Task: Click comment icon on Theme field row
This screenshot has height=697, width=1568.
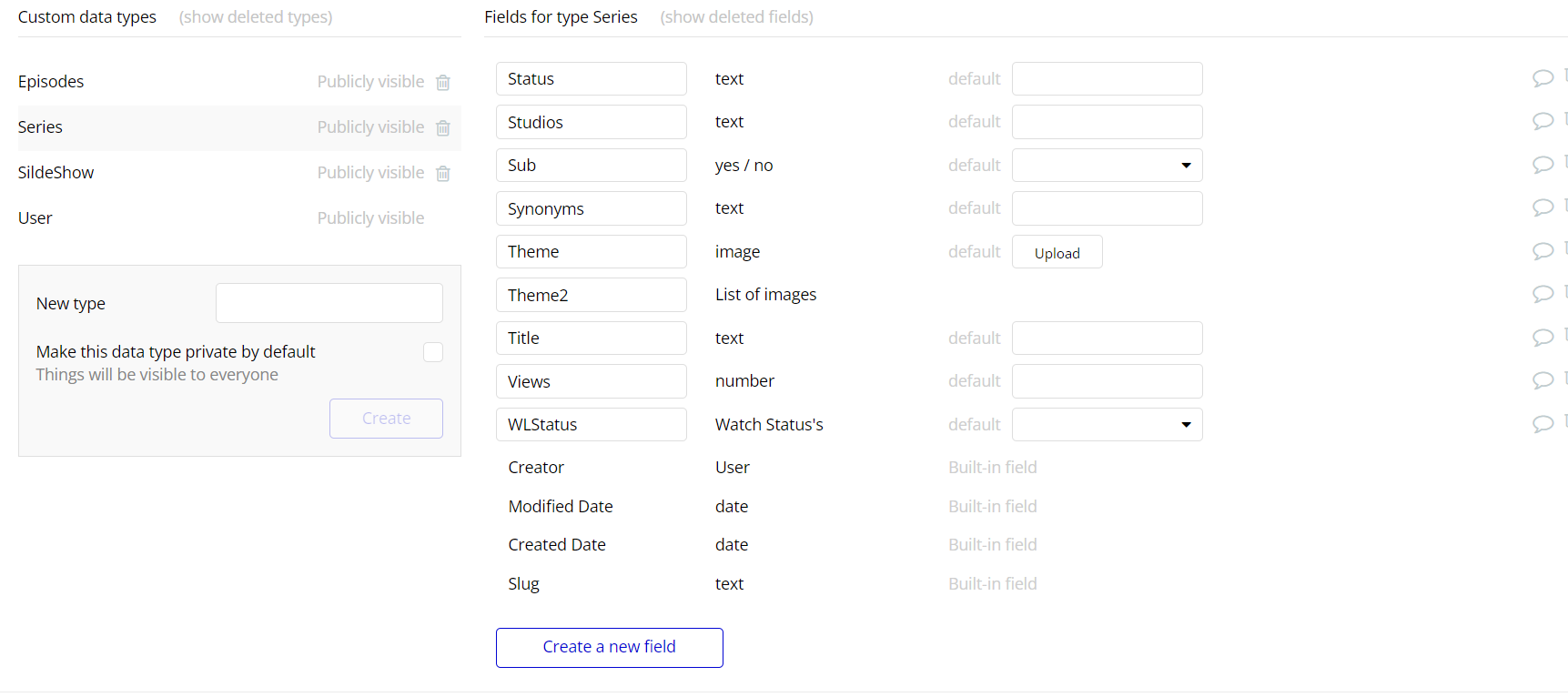Action: (1543, 251)
